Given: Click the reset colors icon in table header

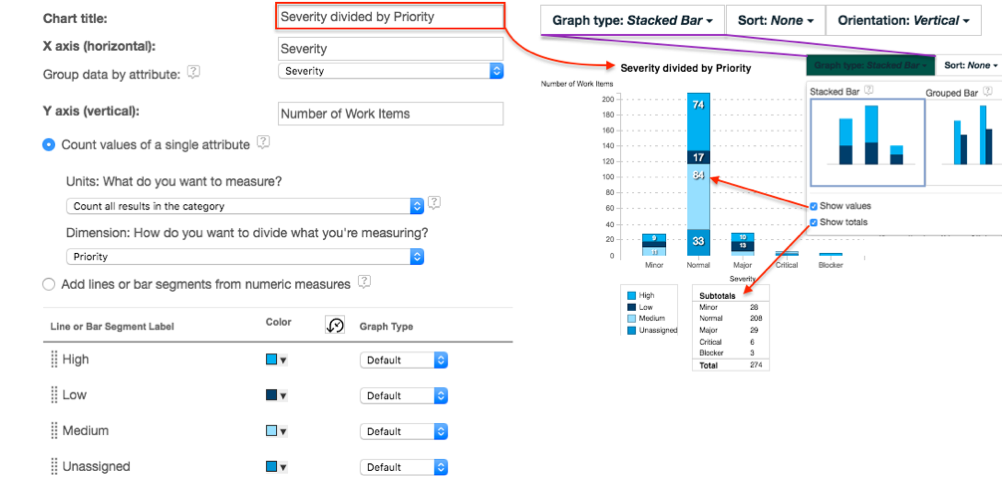Looking at the screenshot, I should (x=335, y=325).
